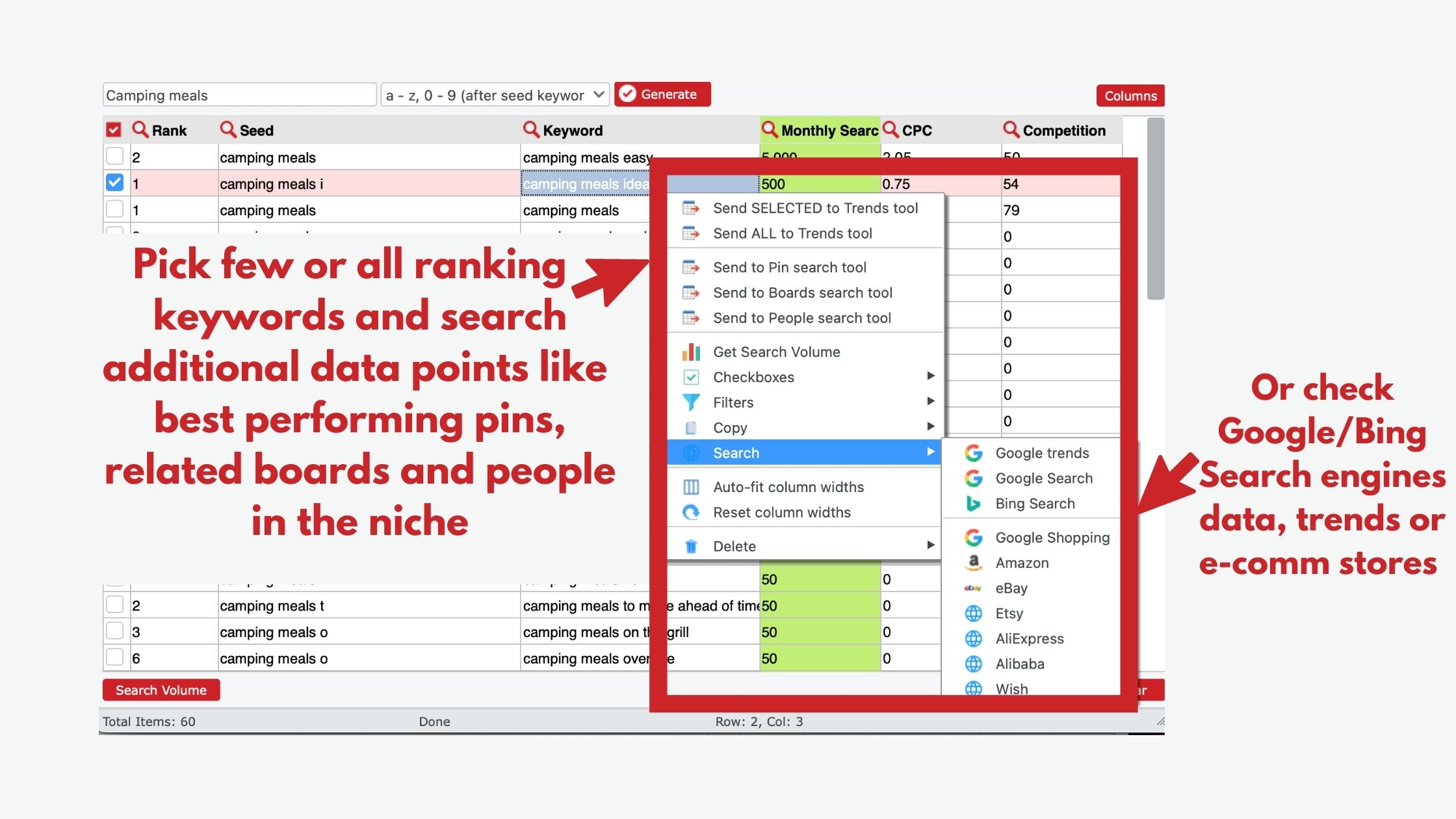Click the Send to People search tool icon
The height and width of the screenshot is (819, 1456).
tap(691, 318)
